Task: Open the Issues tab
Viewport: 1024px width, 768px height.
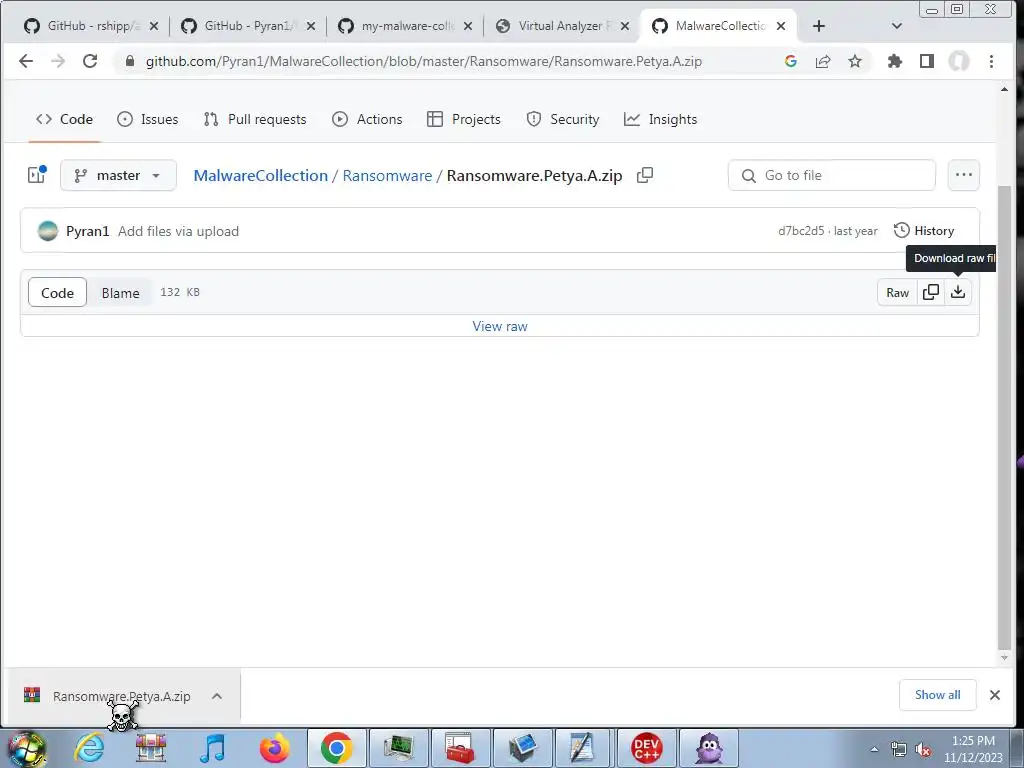Action: (x=148, y=119)
